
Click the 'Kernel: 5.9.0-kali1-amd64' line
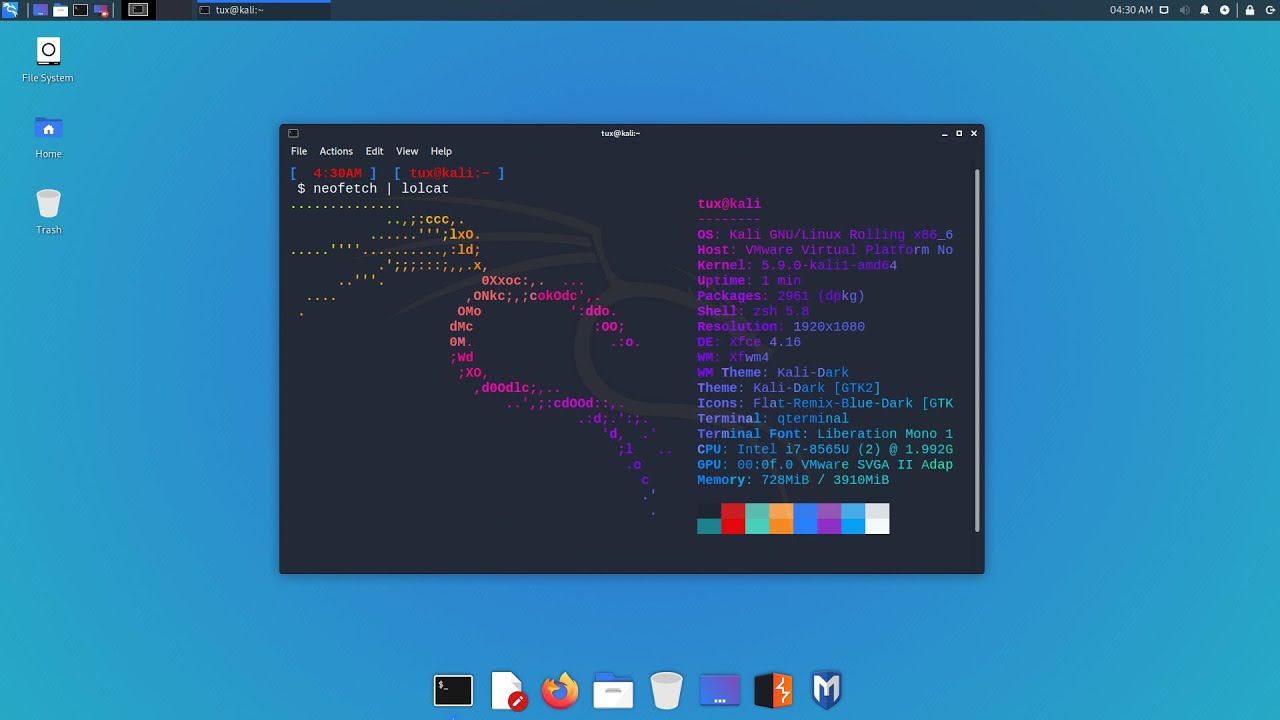click(x=797, y=266)
